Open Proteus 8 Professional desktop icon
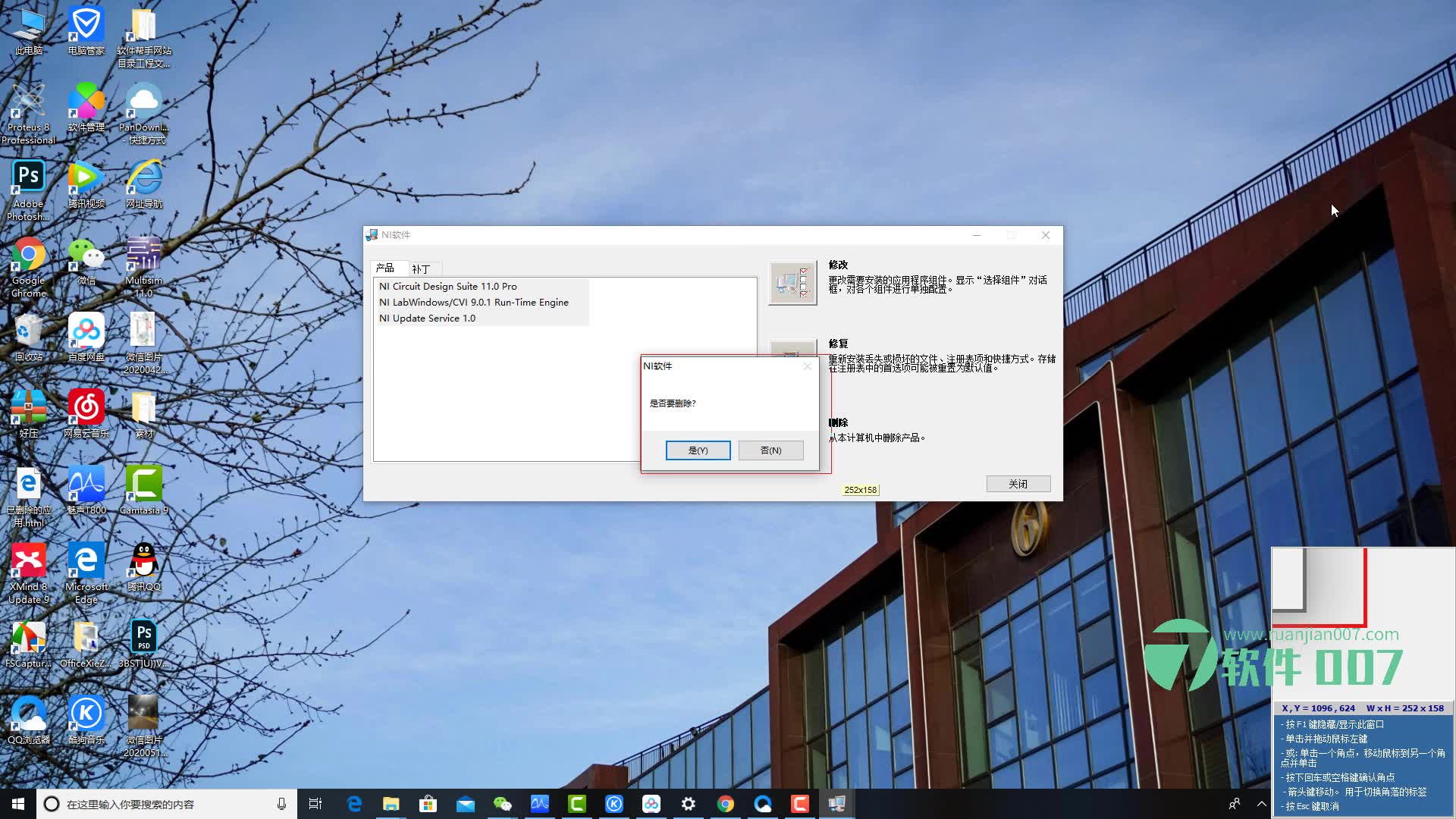This screenshot has height=819, width=1456. pyautogui.click(x=28, y=102)
